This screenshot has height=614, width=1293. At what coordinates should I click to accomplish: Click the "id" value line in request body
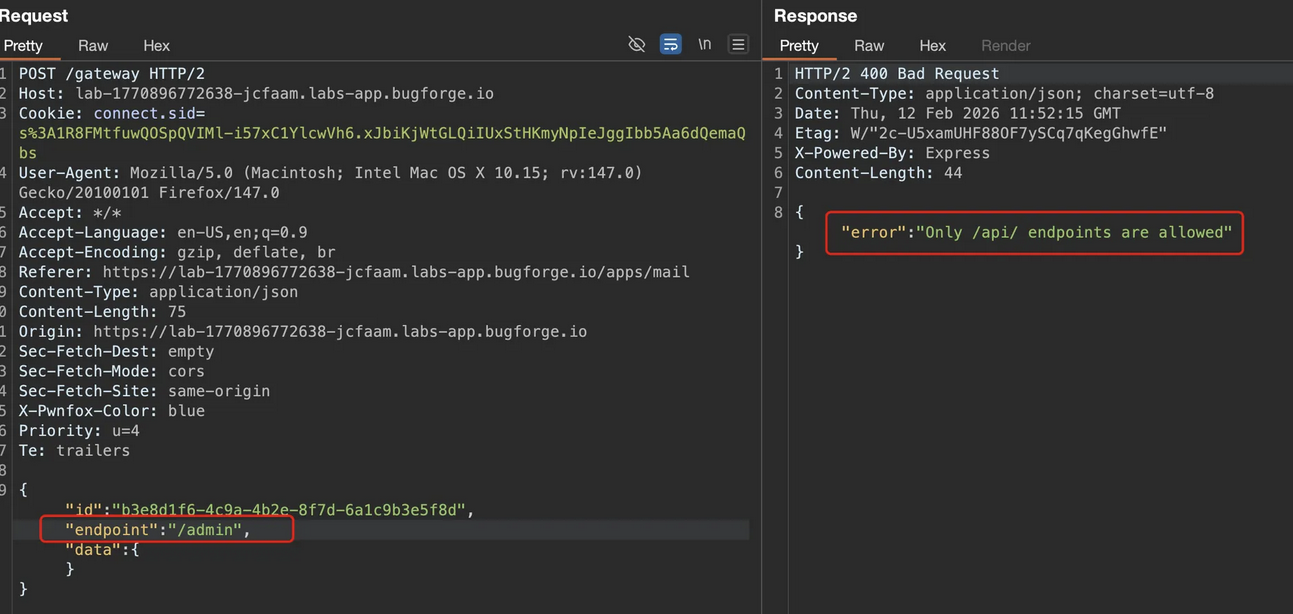[x=269, y=510]
